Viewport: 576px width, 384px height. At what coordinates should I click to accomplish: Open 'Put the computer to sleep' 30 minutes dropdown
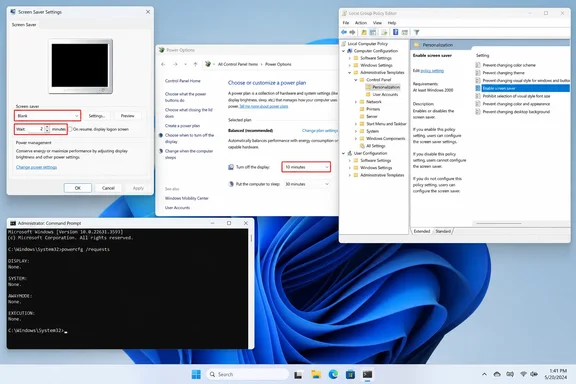(306, 184)
